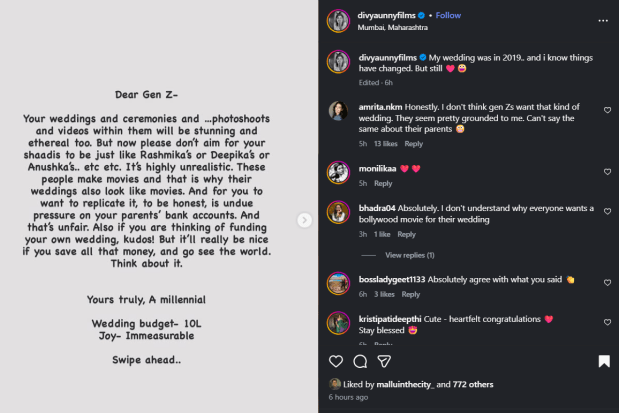The width and height of the screenshot is (619, 413).
Task: Save the post with the bookmark icon
Action: point(604,361)
